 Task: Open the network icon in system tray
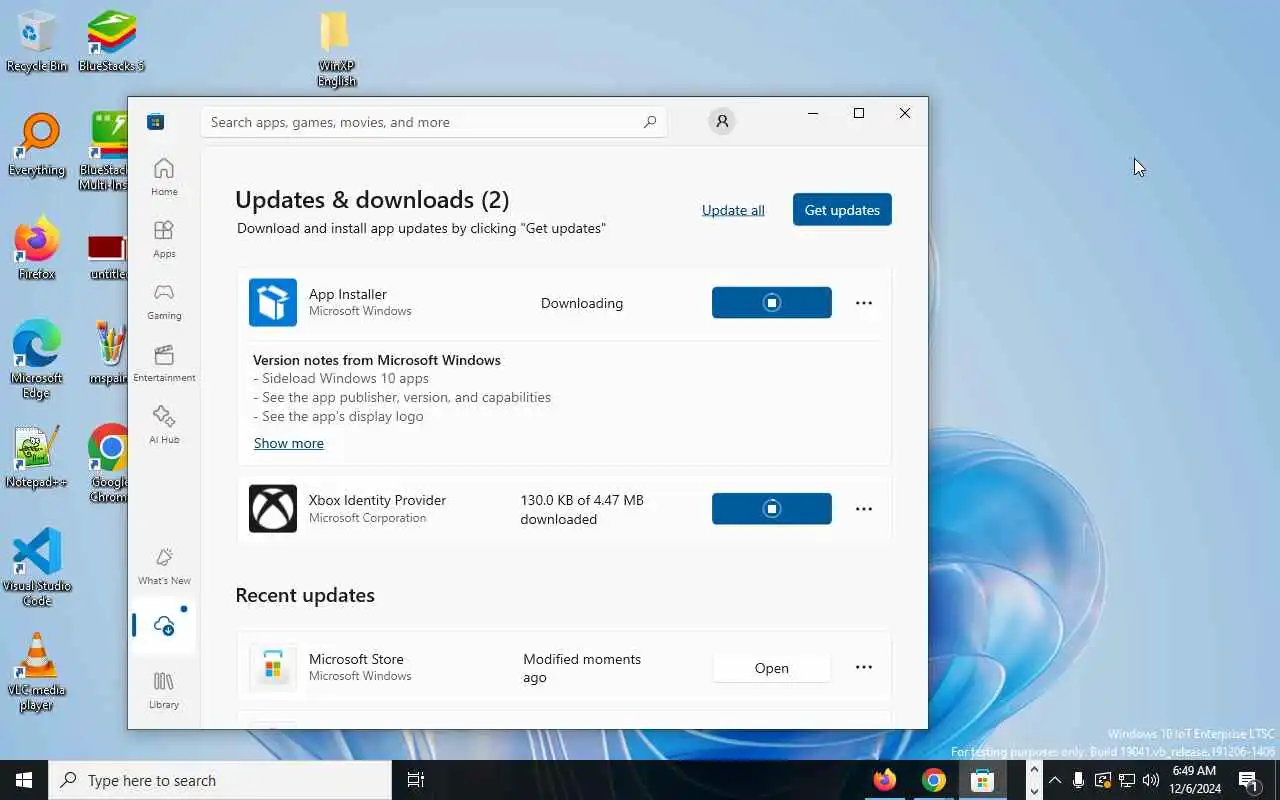(1127, 780)
